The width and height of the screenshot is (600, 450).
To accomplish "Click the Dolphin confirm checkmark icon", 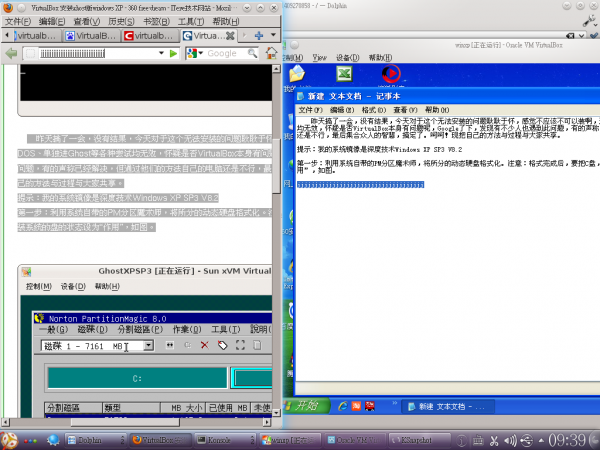I will click(594, 36).
